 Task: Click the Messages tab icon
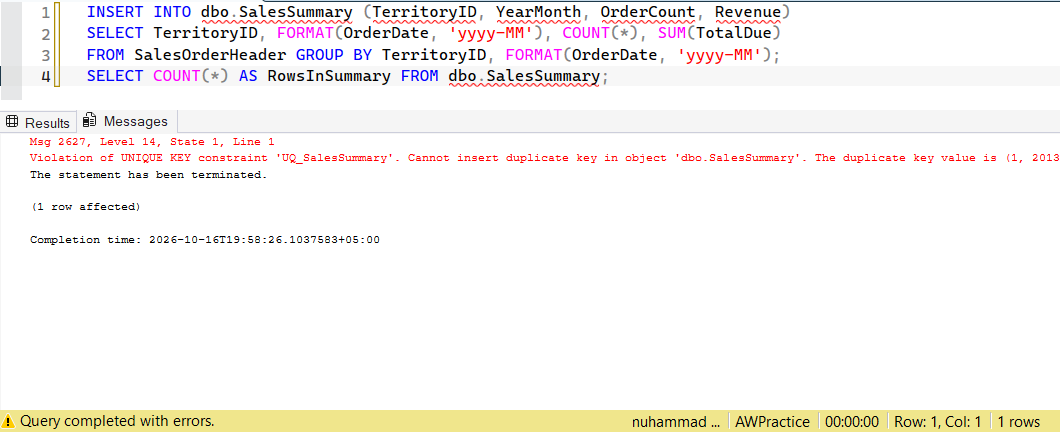click(x=90, y=121)
